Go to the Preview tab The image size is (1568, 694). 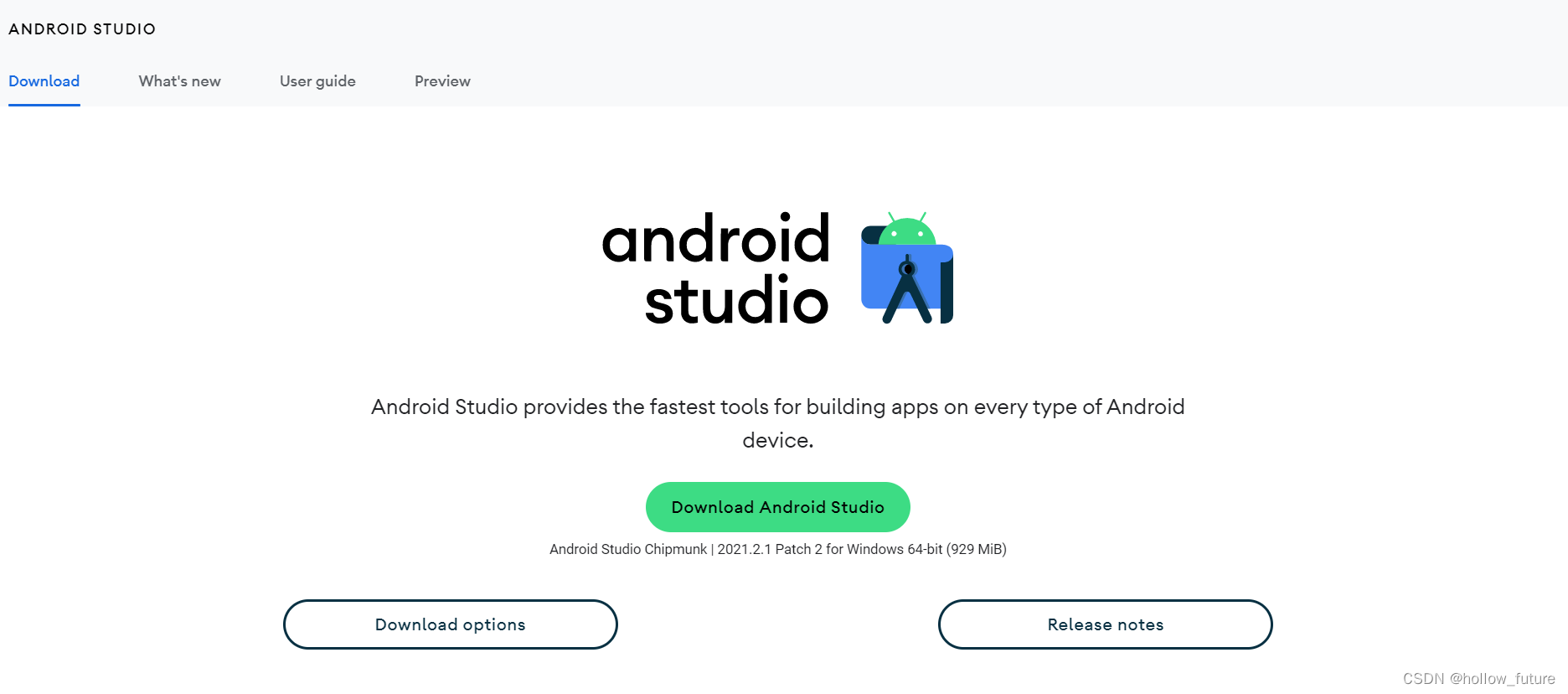(x=442, y=81)
